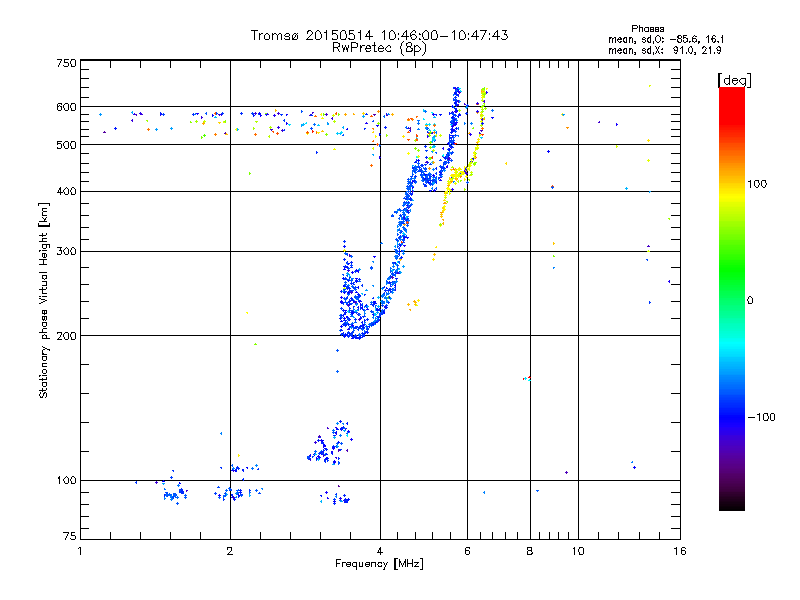Click the y-axis tick label '200'
The height and width of the screenshot is (600, 800).
coord(67,336)
